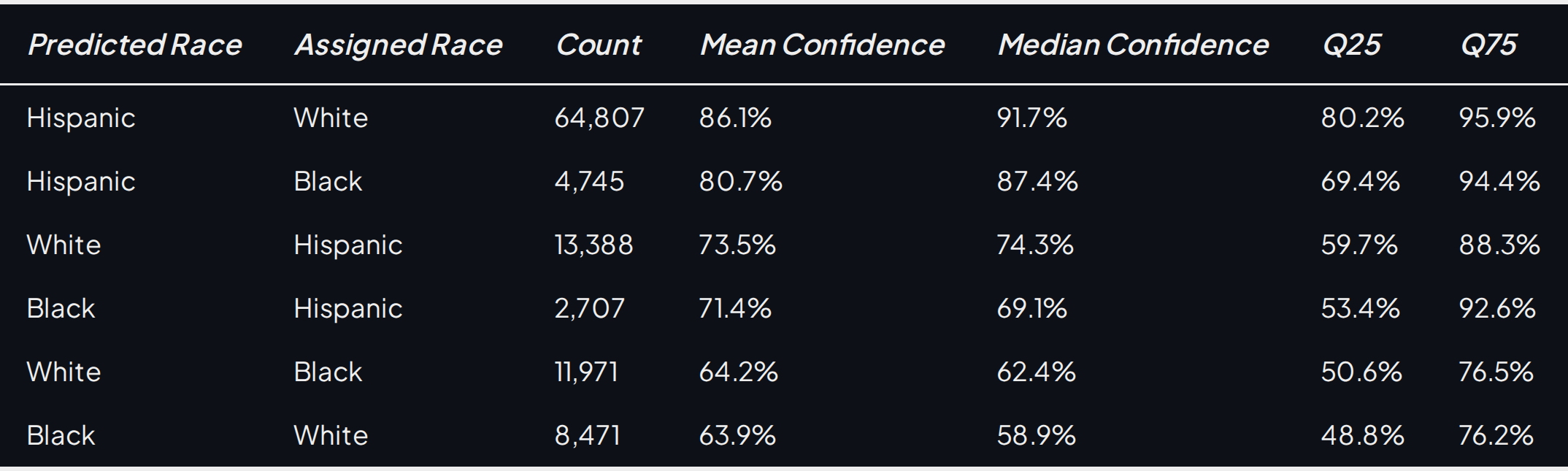
Task: Click the Q75 value 95.9%
Action: 1497,118
